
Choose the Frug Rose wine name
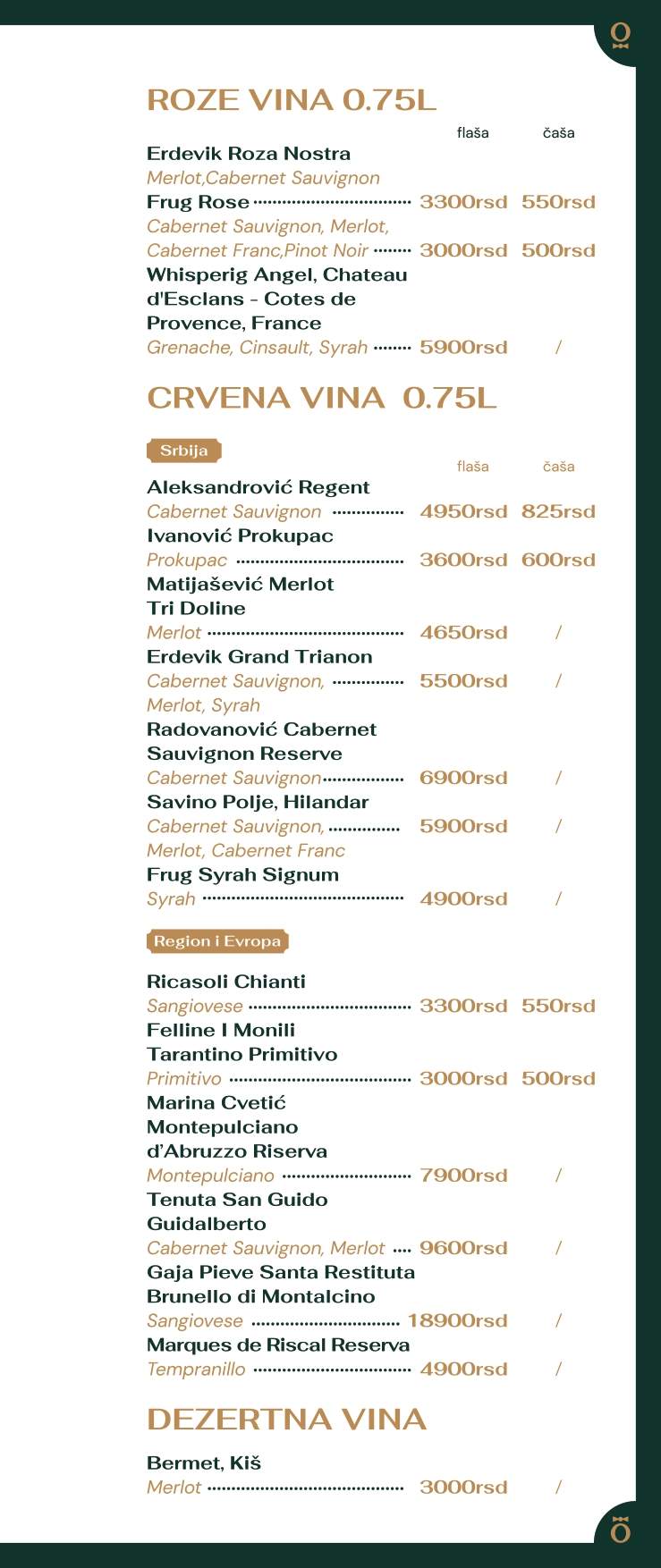point(198,202)
